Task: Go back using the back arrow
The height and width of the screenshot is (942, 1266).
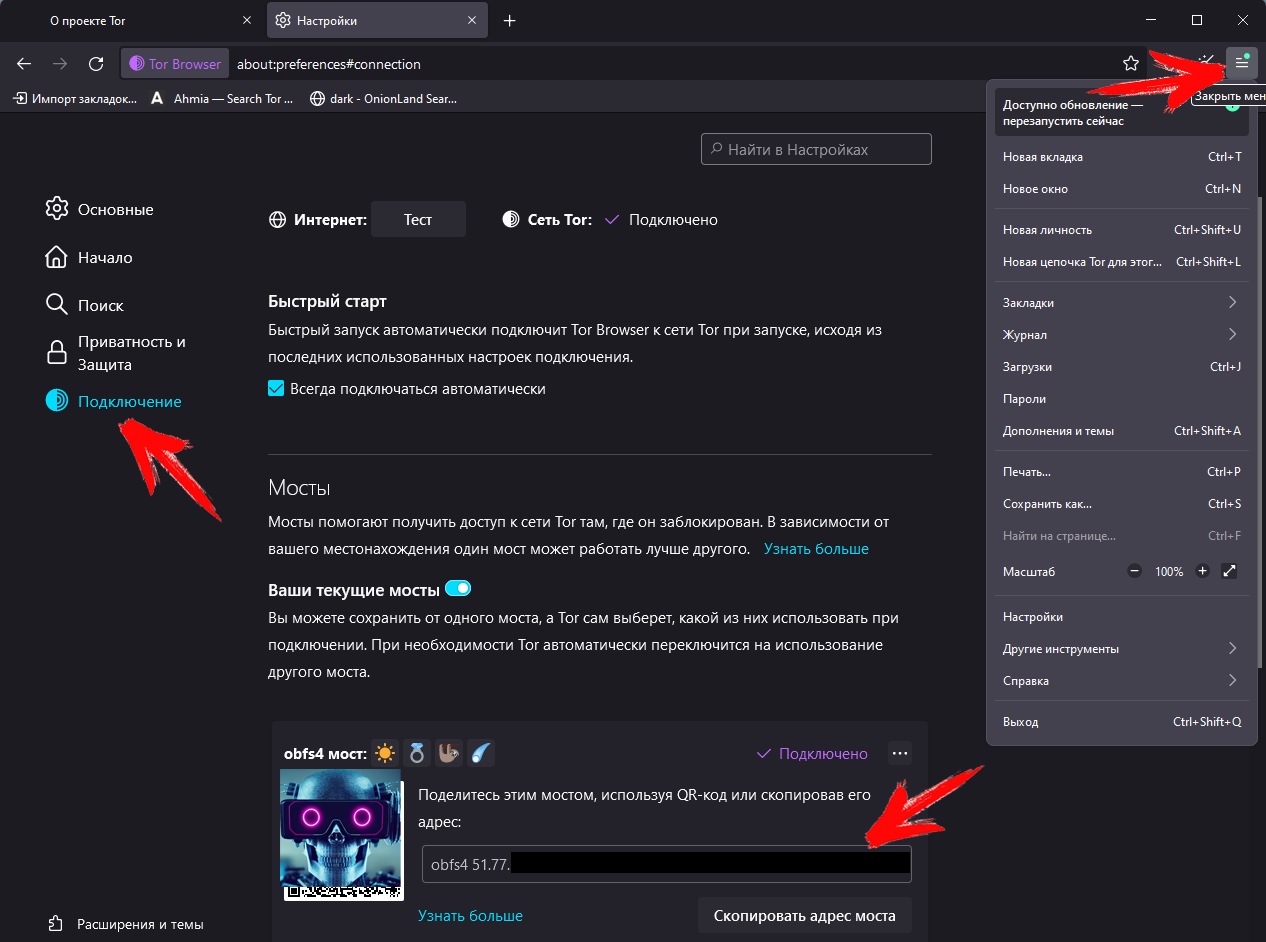Action: point(24,63)
